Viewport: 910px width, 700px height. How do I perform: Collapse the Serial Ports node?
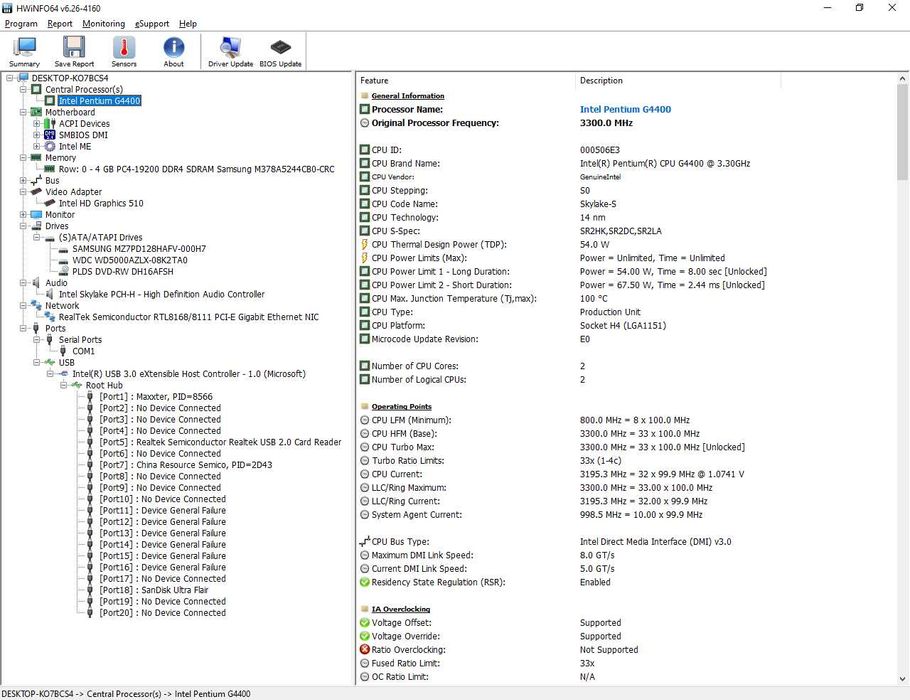(x=37, y=340)
